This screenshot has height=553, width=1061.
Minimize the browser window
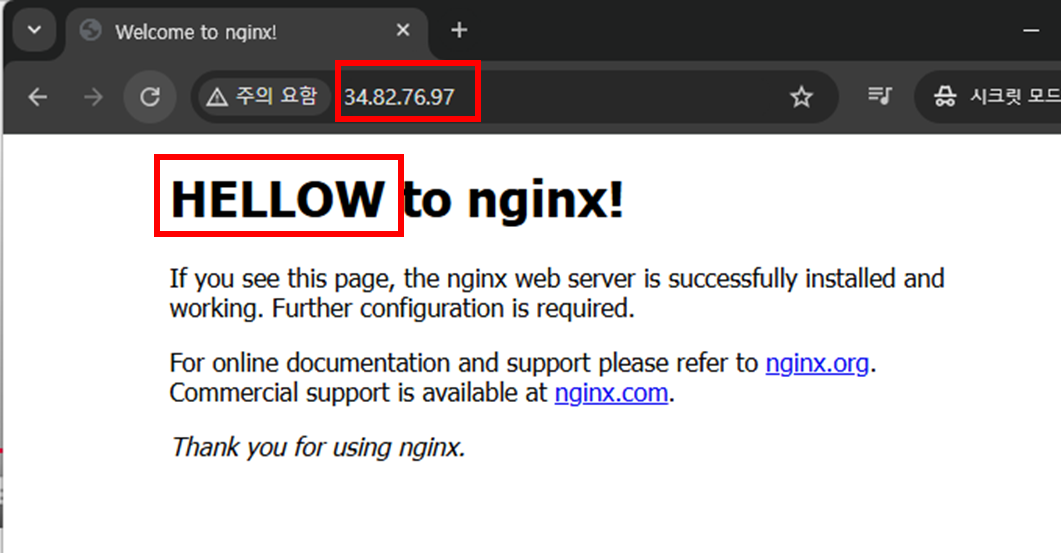pyautogui.click(x=1031, y=30)
